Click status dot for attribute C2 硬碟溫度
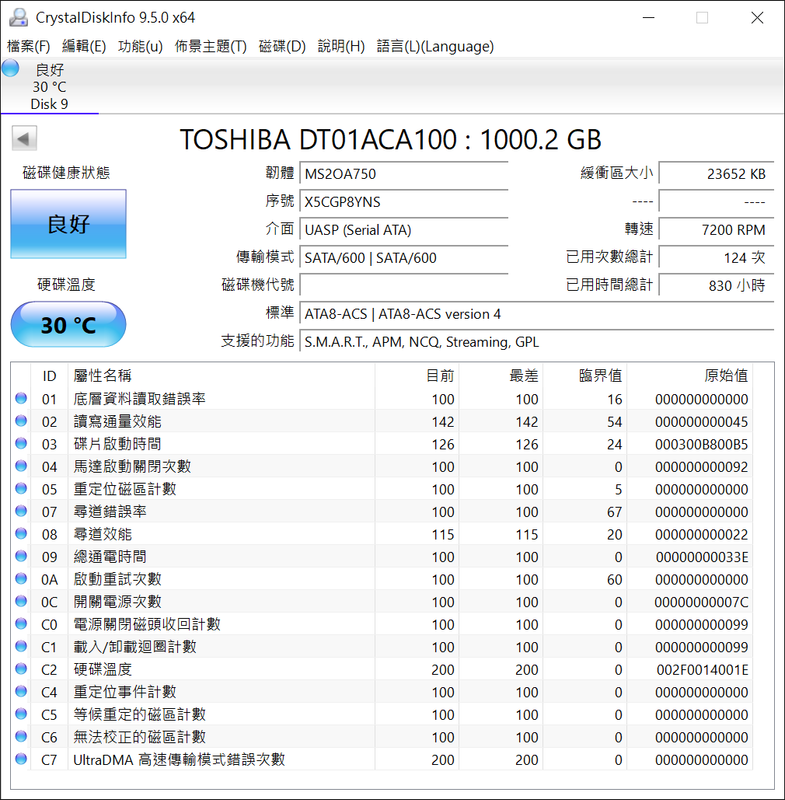 coord(21,668)
